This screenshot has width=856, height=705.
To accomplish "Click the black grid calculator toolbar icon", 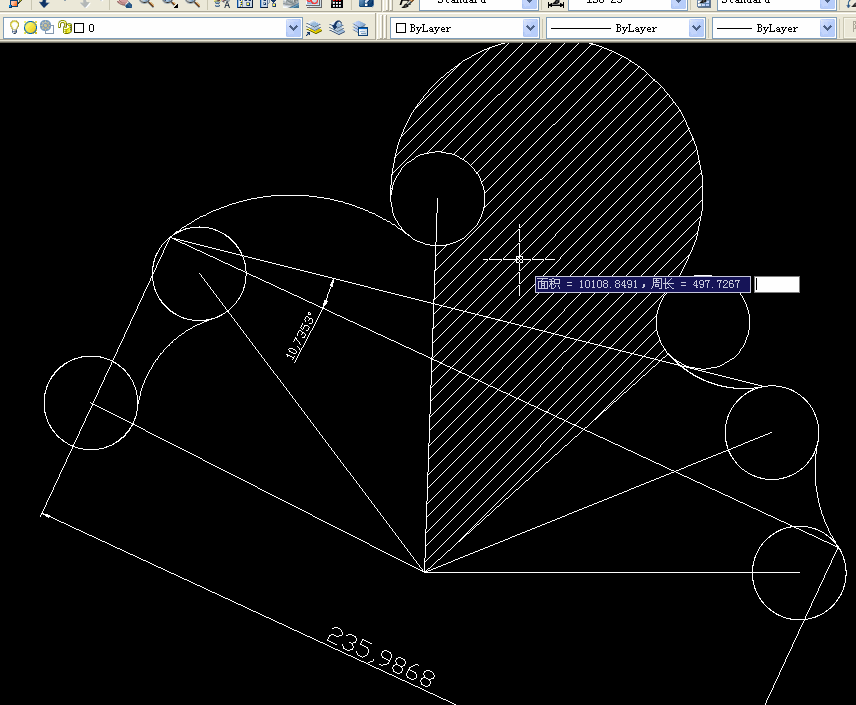I will [337, 3].
